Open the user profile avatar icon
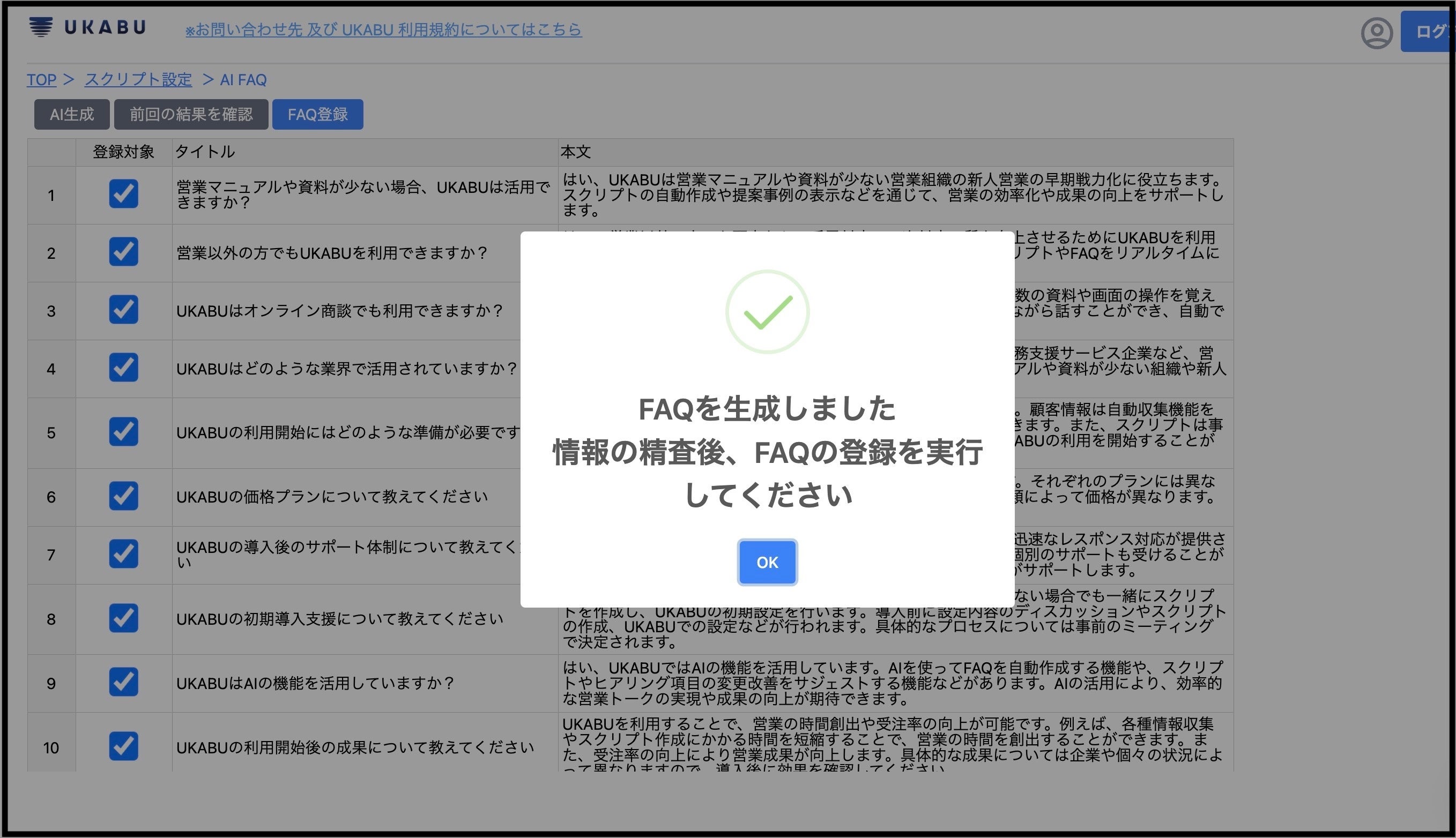Viewport: 1456px width, 838px height. coord(1377,33)
